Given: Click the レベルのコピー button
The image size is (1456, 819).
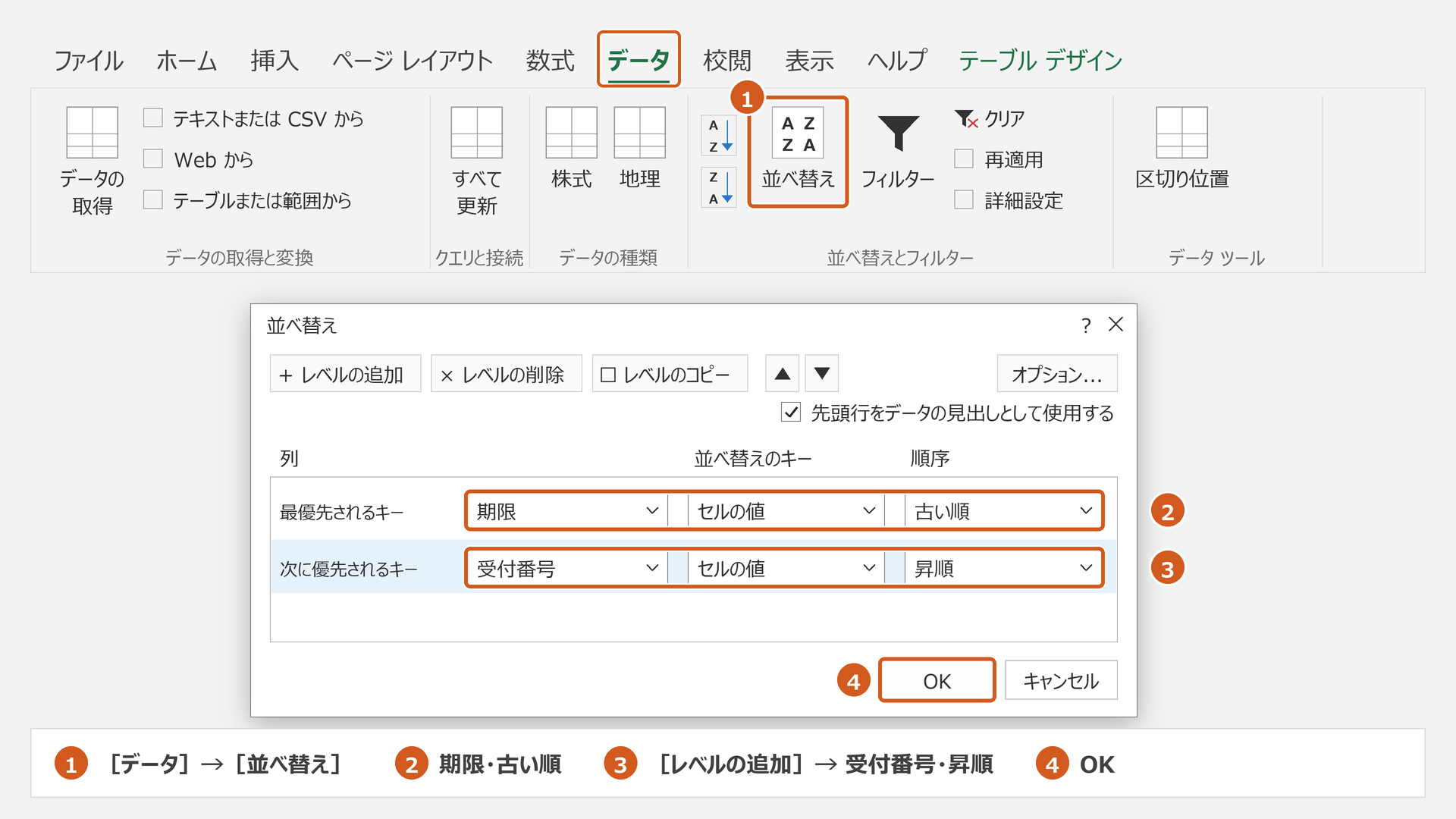Looking at the screenshot, I should click(670, 374).
